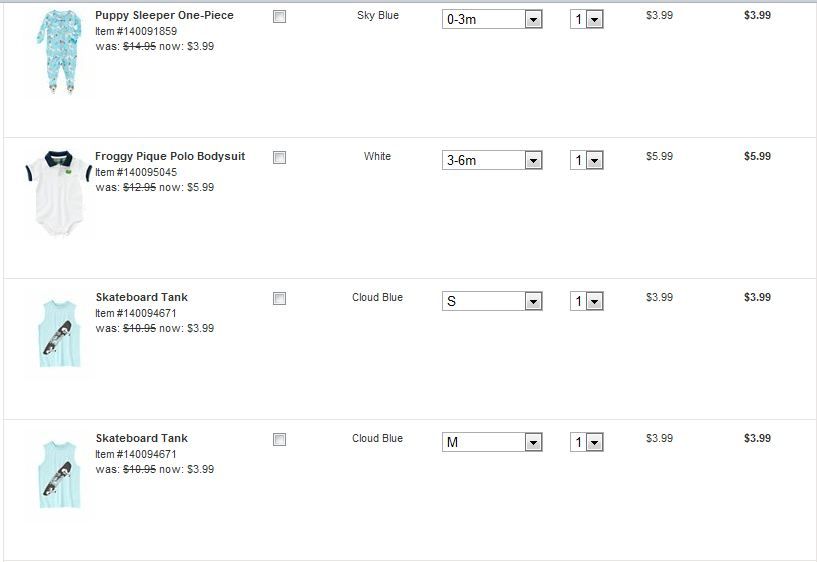Screen dimensions: 817x562
Task: Click Skateboard Tank title in size M row
Action: coord(141,439)
